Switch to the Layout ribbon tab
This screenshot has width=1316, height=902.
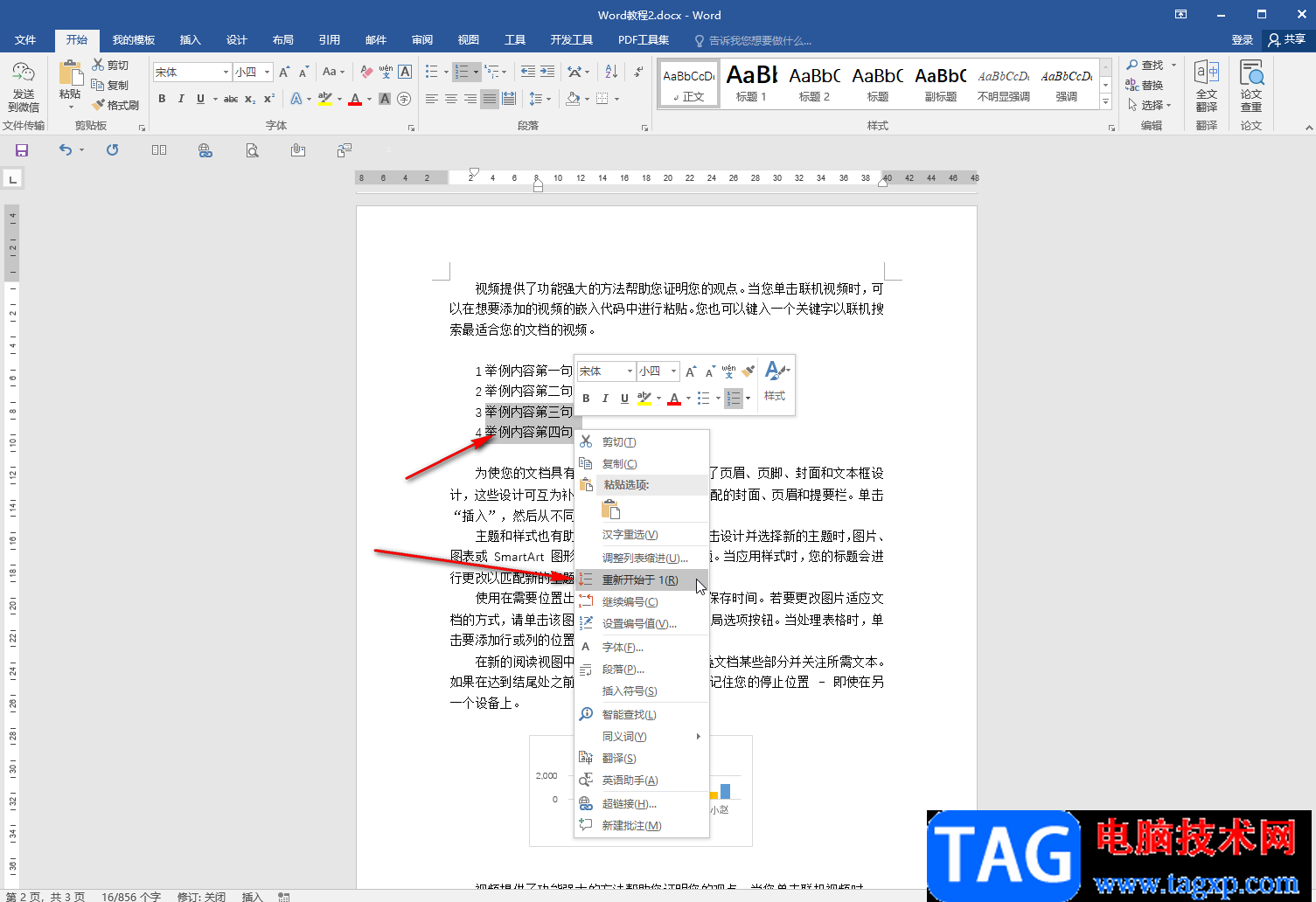coord(282,40)
